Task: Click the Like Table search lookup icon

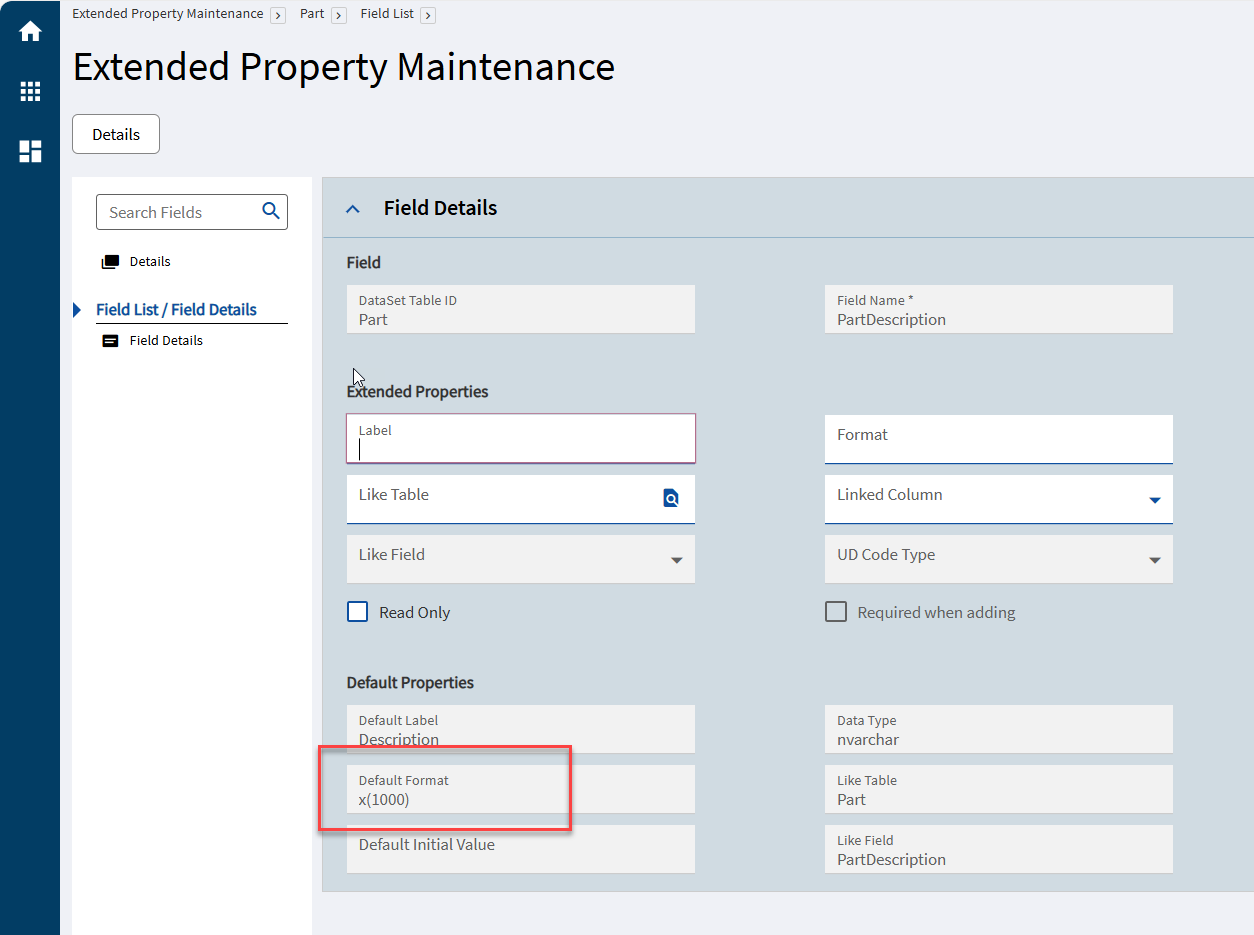Action: pos(671,498)
